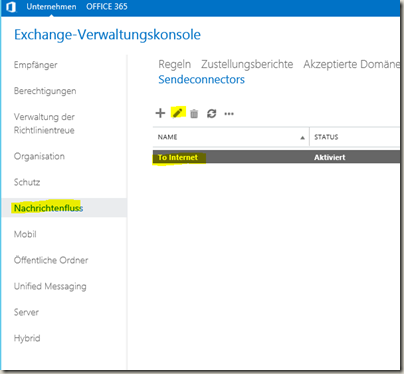
Task: Open the Unternehmen tab
Action: pyautogui.click(x=51, y=7)
